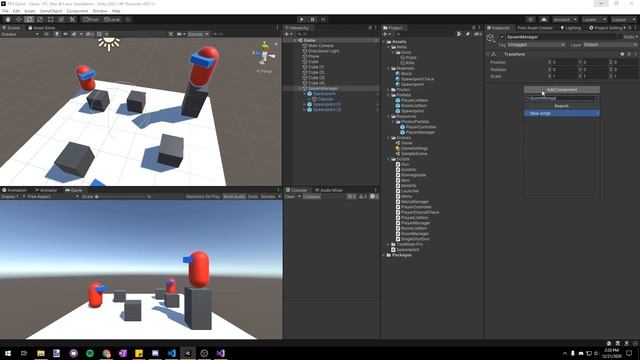The width and height of the screenshot is (640, 360).
Task: Select New script in component list
Action: pos(562,113)
